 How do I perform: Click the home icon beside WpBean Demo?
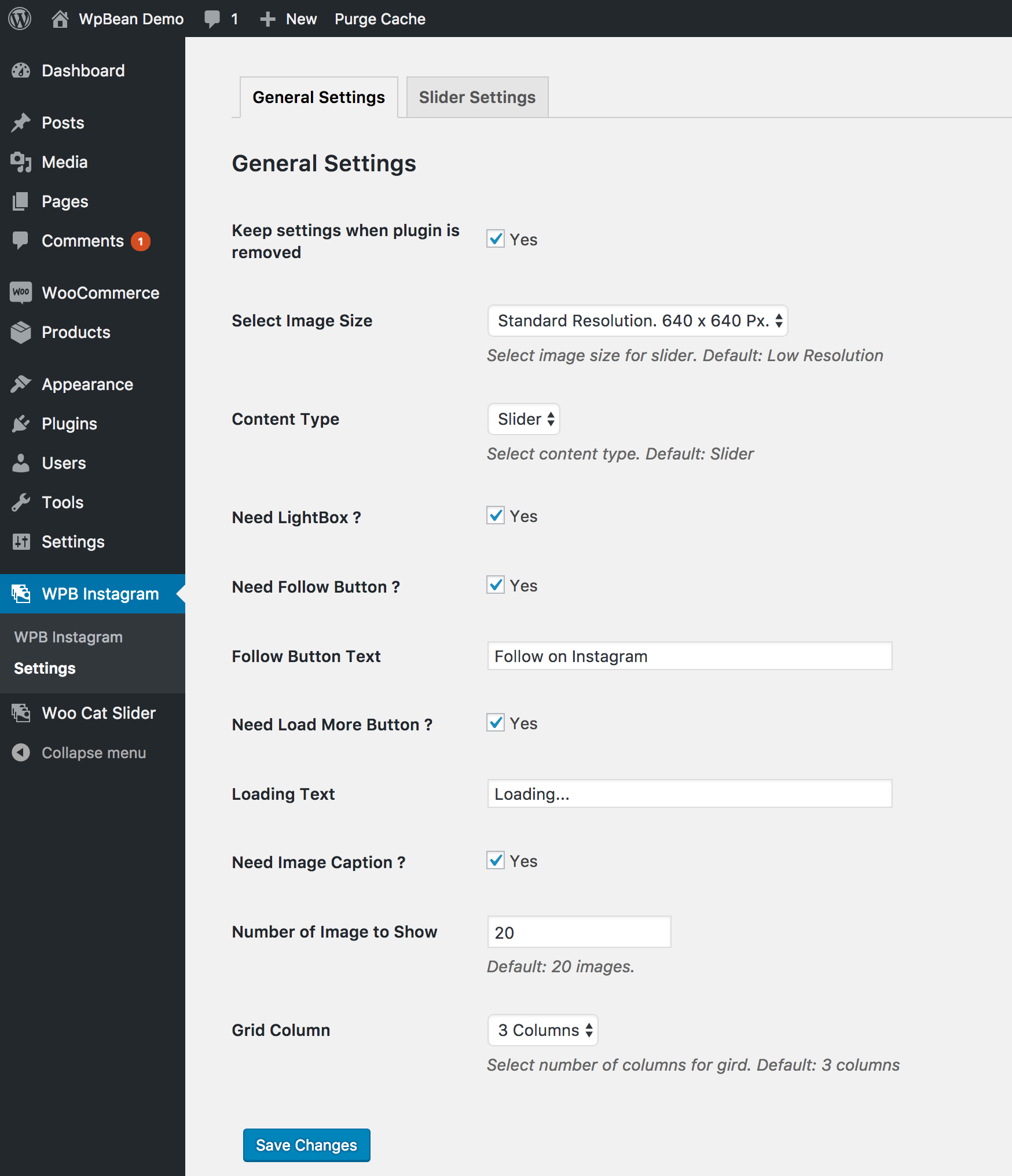(x=60, y=19)
